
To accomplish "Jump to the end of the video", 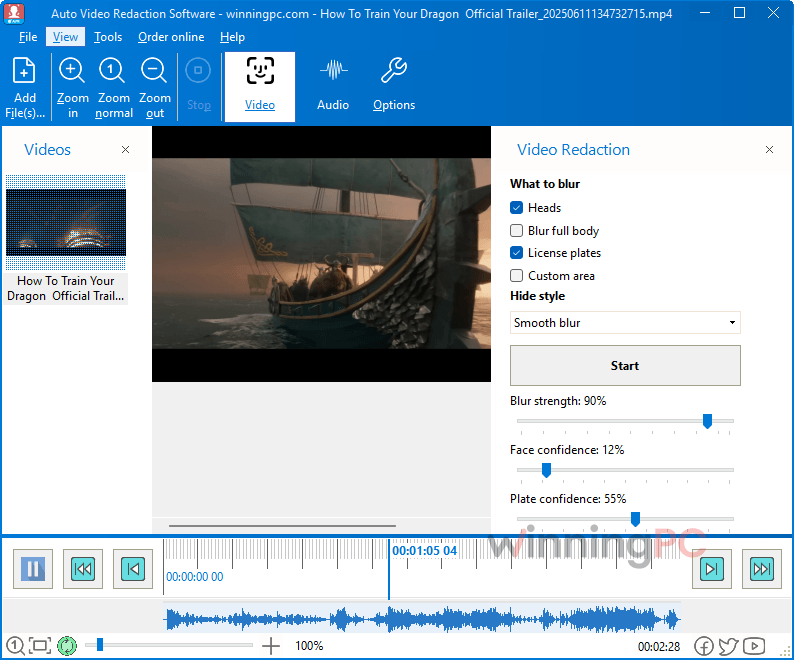I will (x=762, y=569).
